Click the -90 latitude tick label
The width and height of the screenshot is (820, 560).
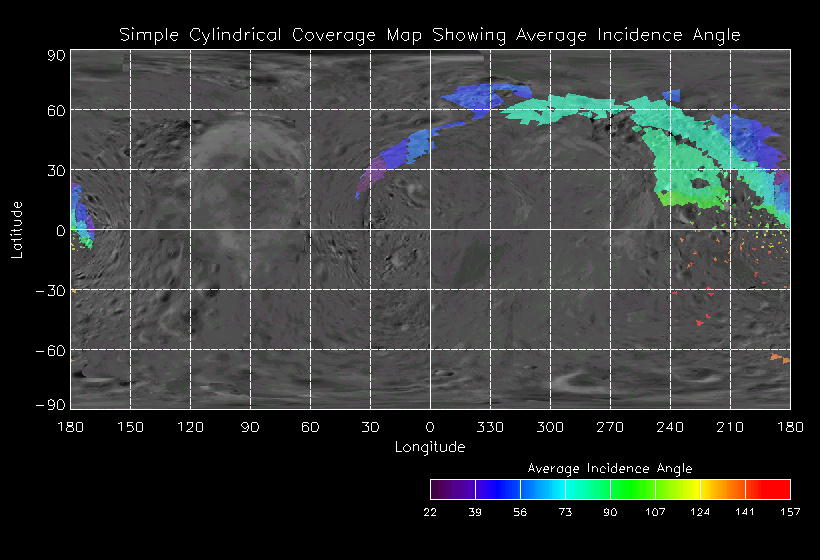(52, 404)
